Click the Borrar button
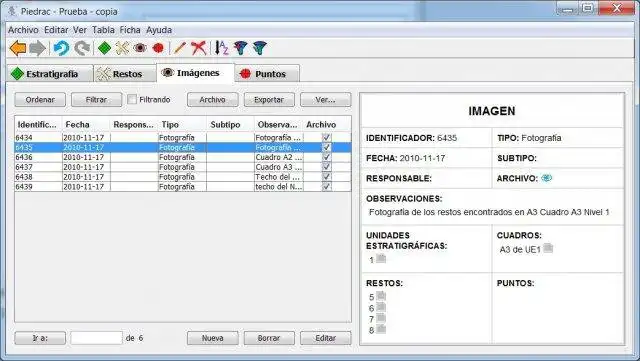Viewport: 640px width, 361px height. [269, 338]
